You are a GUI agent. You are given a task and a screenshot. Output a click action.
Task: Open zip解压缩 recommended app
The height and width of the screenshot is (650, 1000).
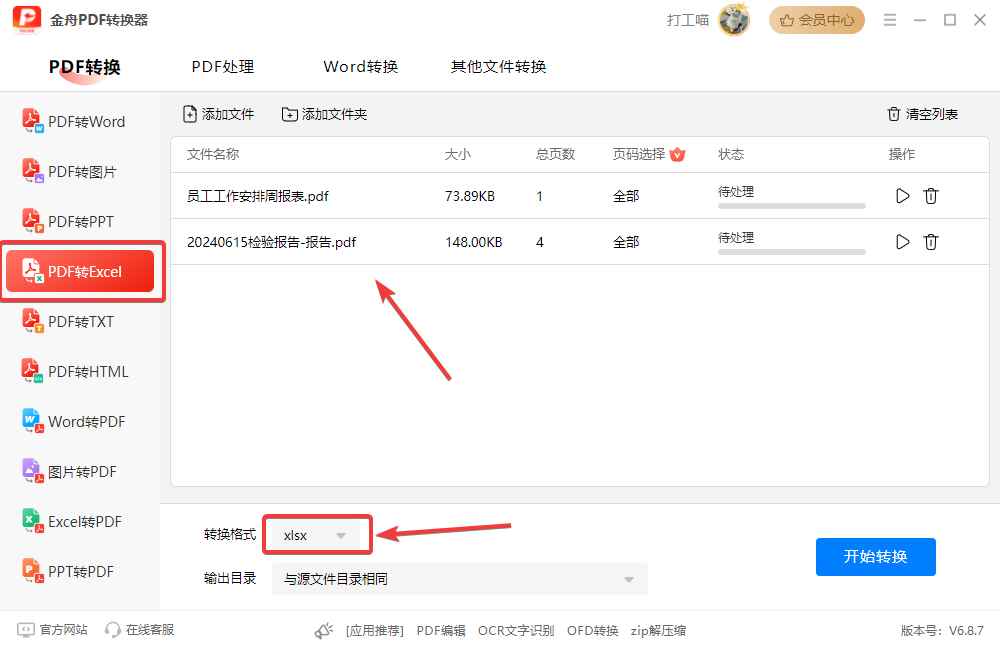[x=658, y=631]
